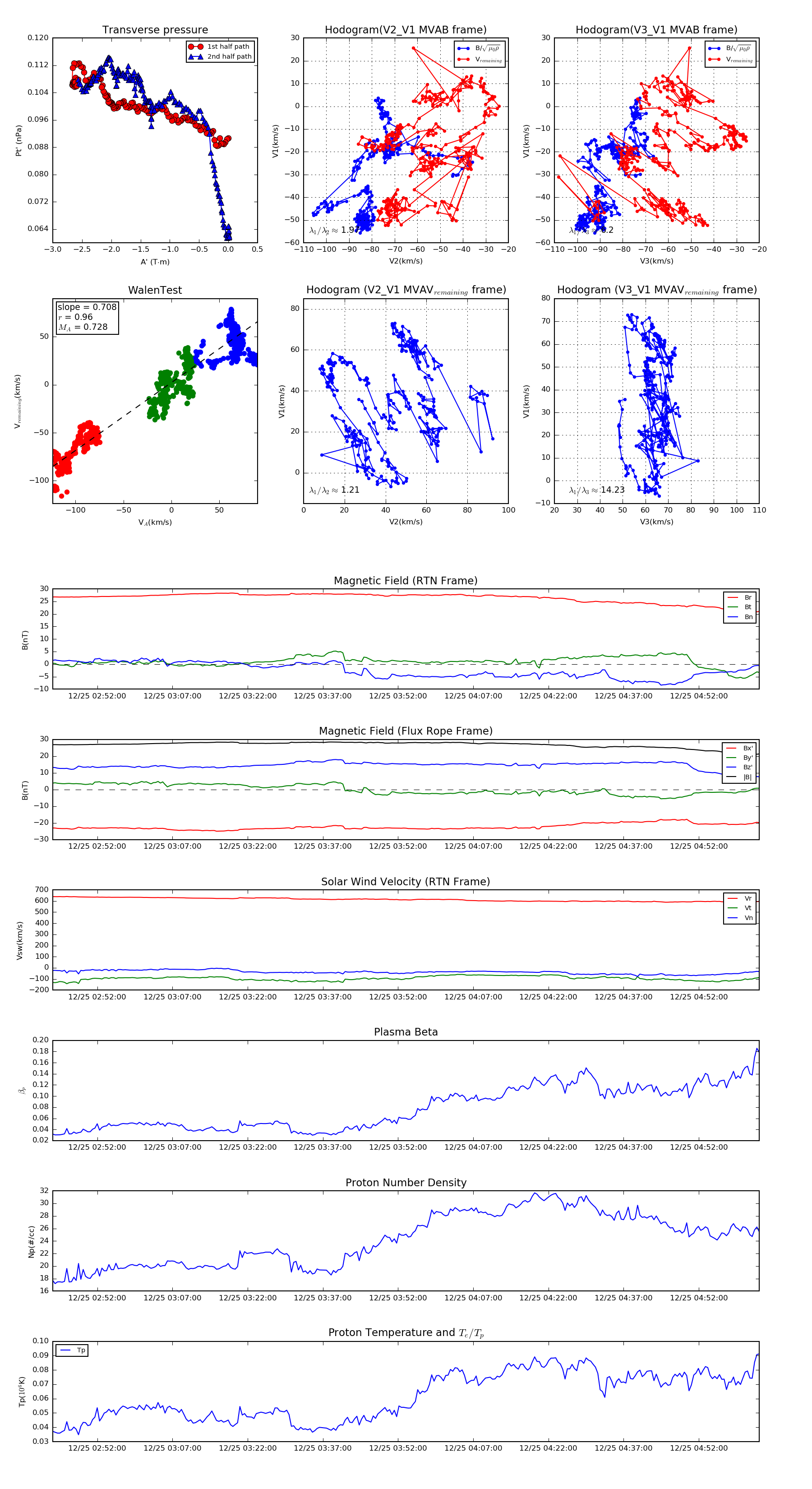The width and height of the screenshot is (812, 1489).
Task: Click '12/25 04:52:00' tick under Proton Temperature plot
Action: coord(699,1448)
